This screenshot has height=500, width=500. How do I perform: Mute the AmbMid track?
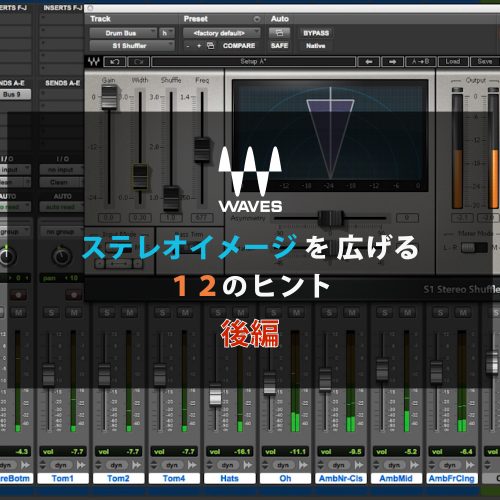[x=408, y=313]
